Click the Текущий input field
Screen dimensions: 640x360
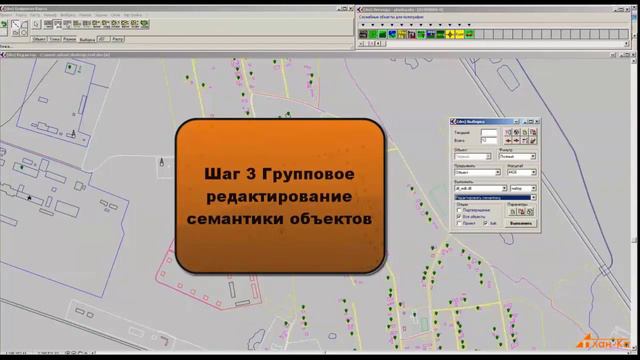coord(489,133)
